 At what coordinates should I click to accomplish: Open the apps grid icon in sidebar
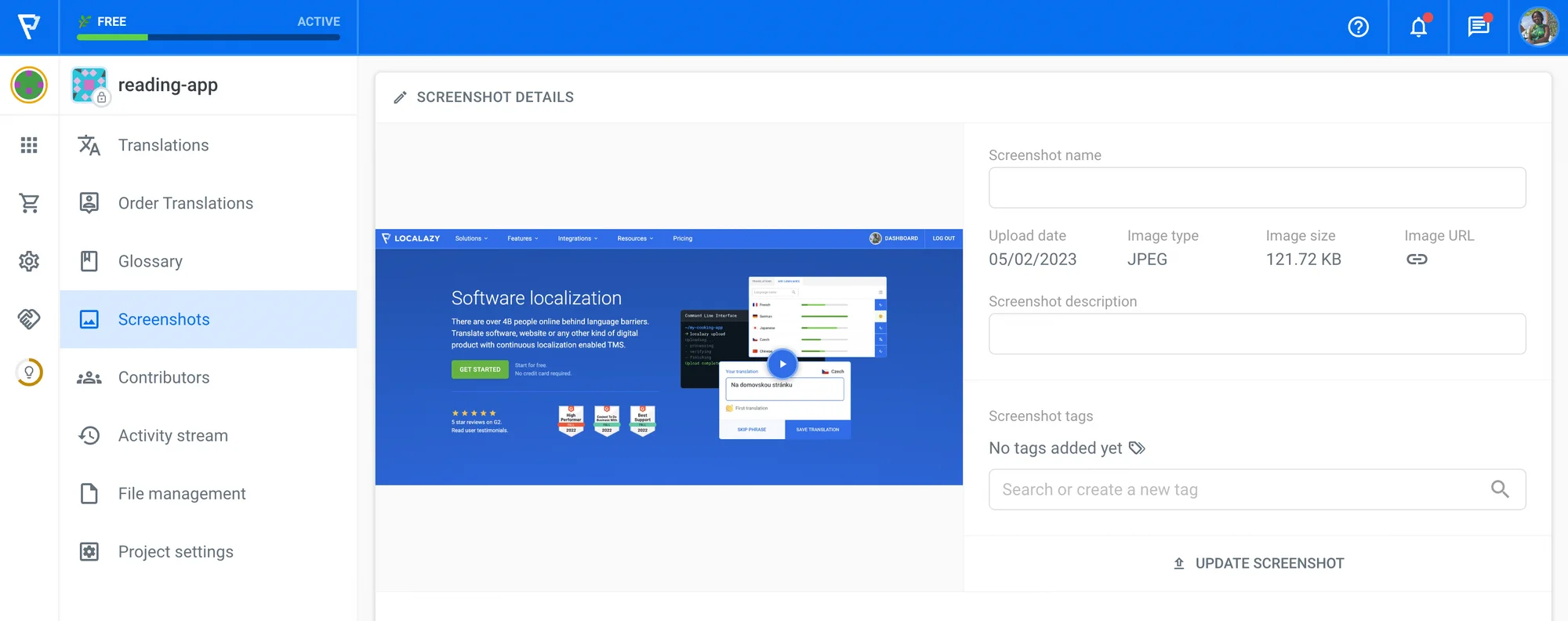pos(29,145)
